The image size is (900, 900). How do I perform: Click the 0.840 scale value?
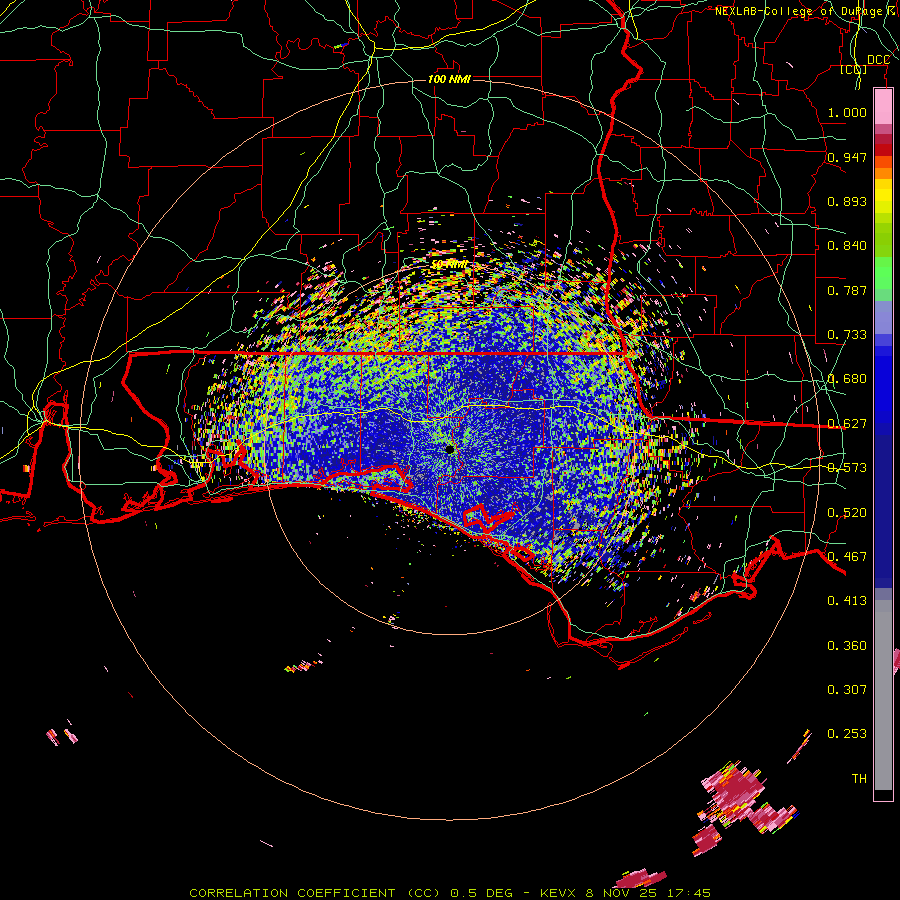point(847,246)
